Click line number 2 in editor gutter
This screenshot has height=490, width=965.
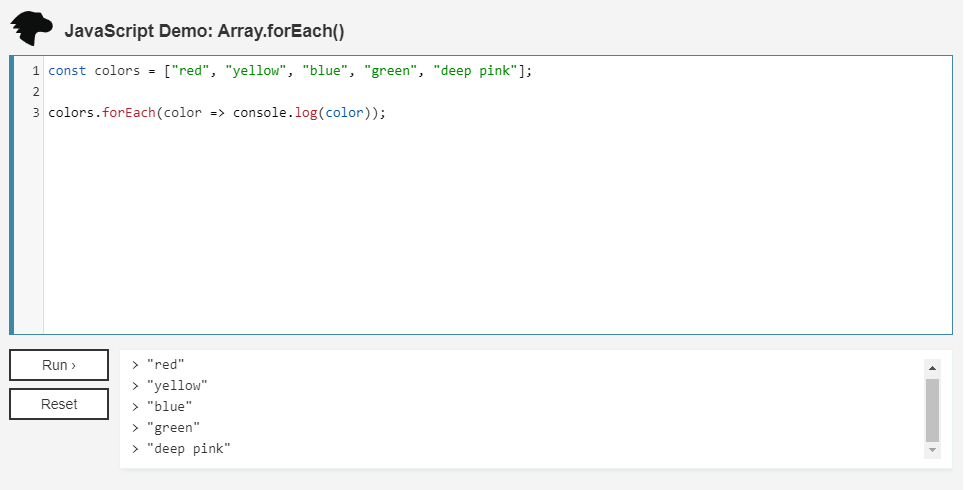pos(35,92)
